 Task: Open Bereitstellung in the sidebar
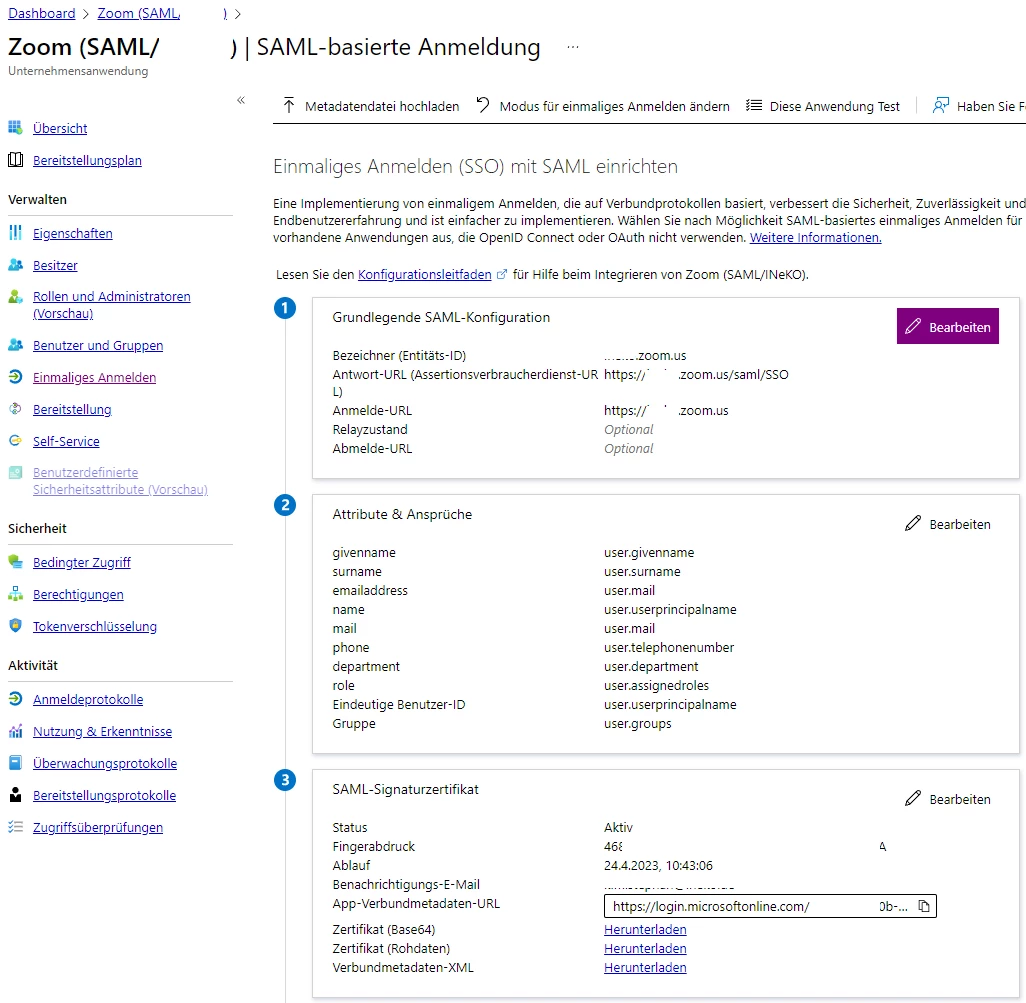(72, 410)
